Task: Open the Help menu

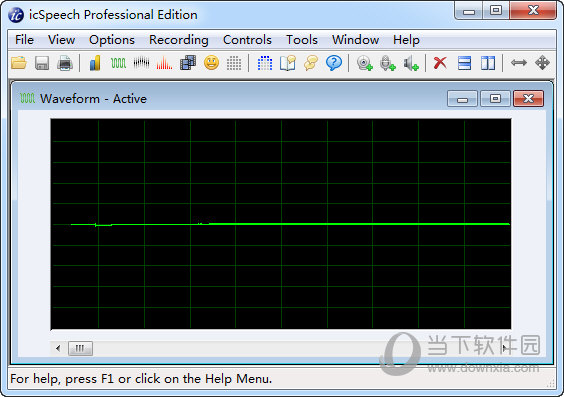Action: tap(406, 40)
